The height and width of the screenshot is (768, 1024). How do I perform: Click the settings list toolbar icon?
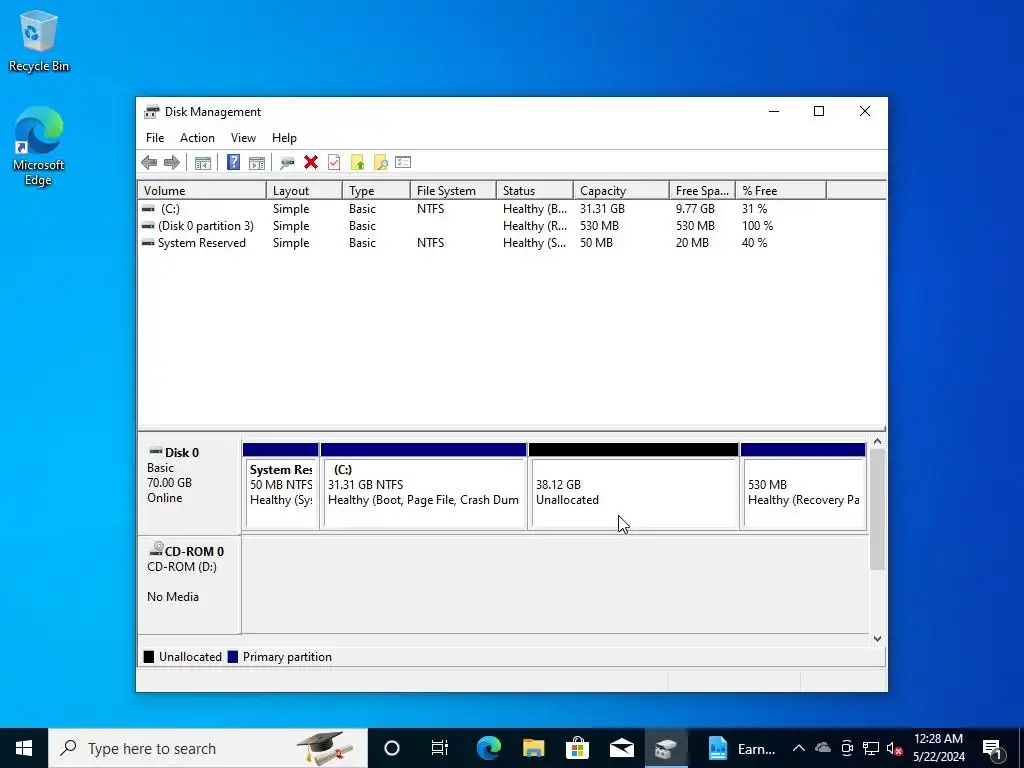403,163
